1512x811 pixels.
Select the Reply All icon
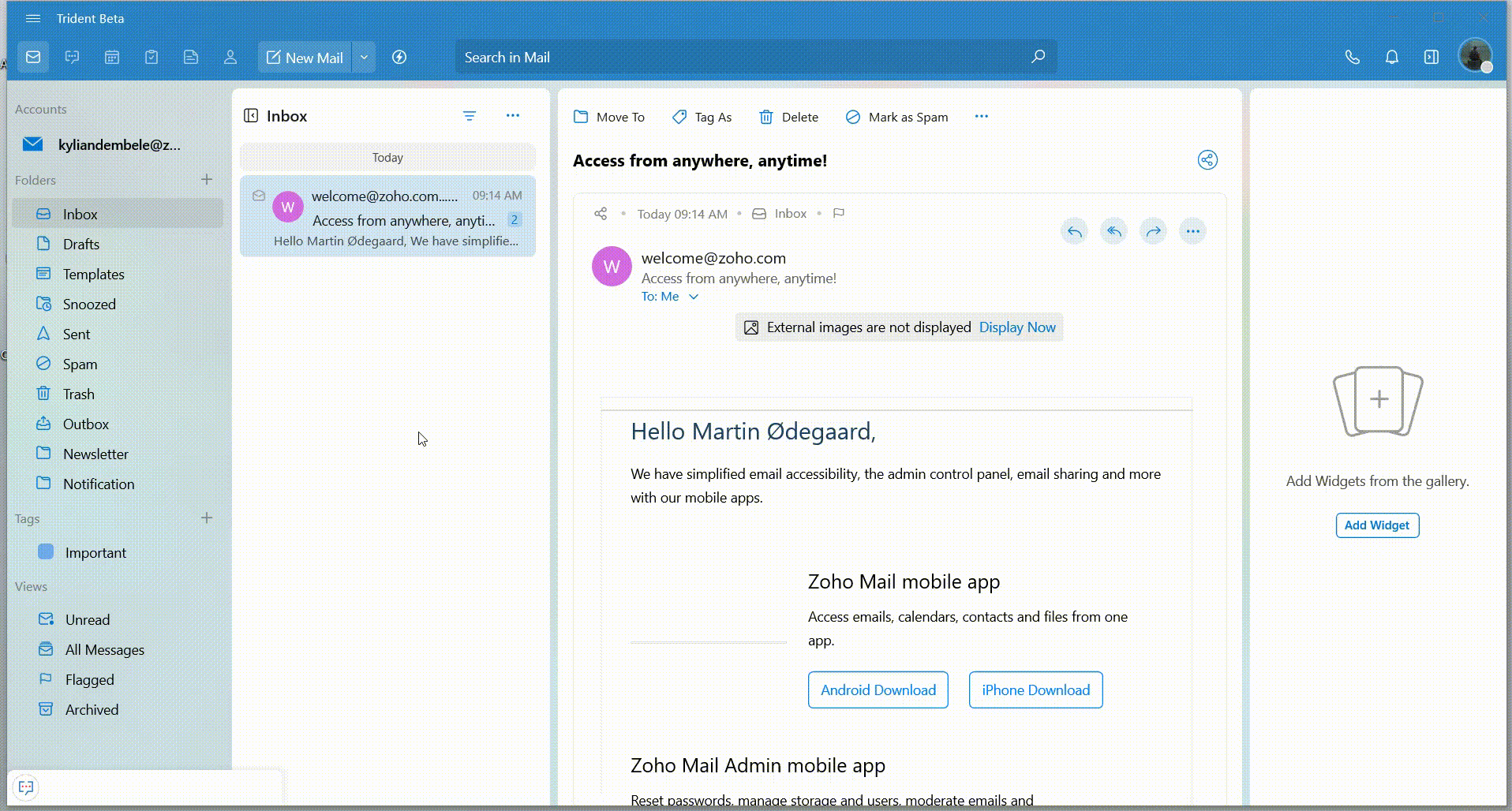coord(1113,230)
